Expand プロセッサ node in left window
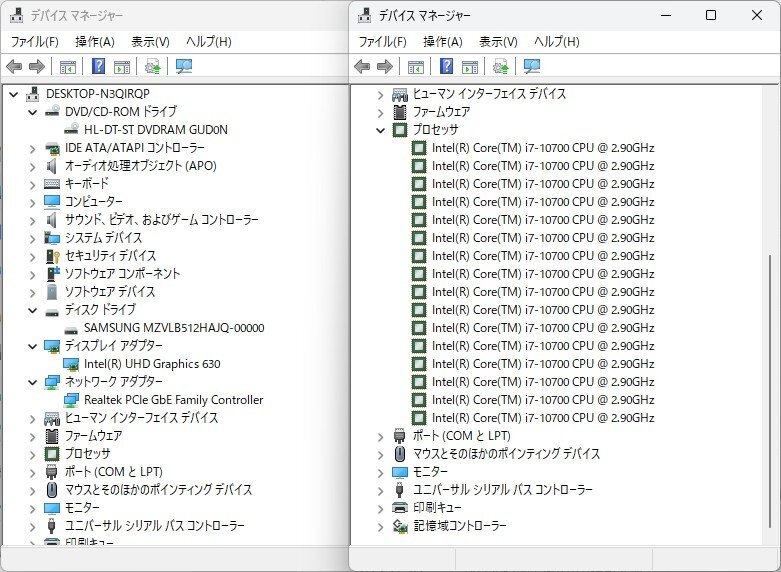This screenshot has height=572, width=781. coord(33,455)
